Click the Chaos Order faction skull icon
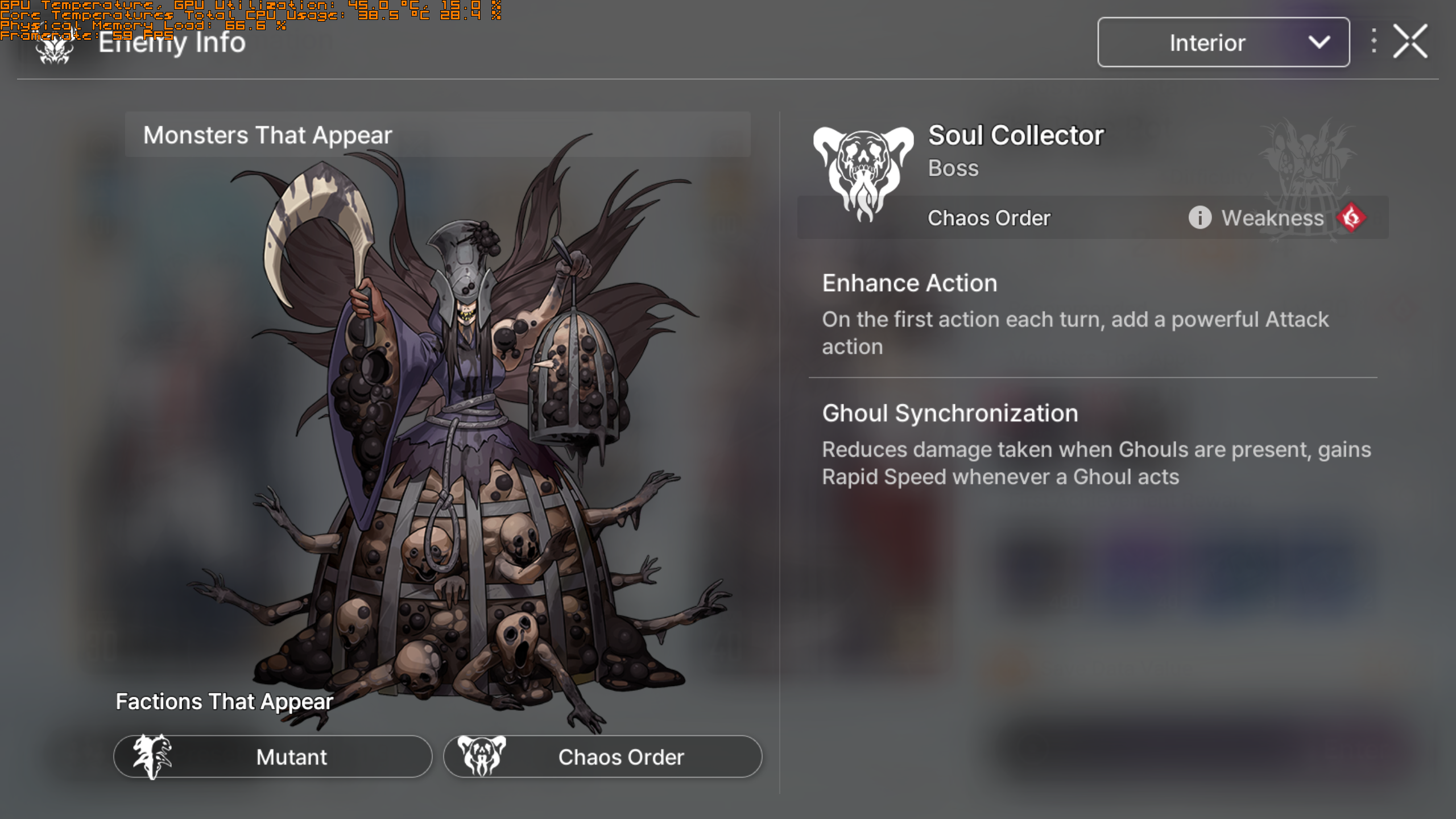The width and height of the screenshot is (1456, 819). (x=482, y=756)
